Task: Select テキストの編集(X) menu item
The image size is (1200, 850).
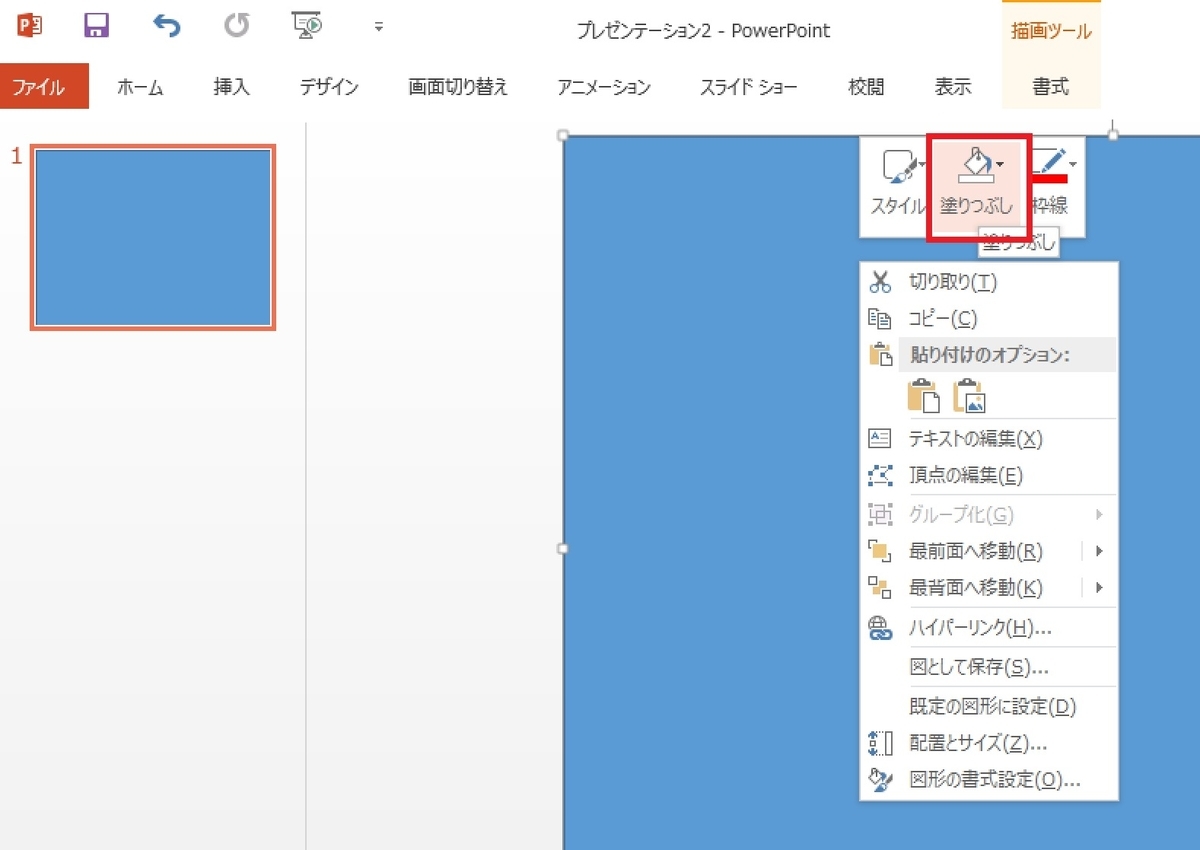Action: (988, 438)
